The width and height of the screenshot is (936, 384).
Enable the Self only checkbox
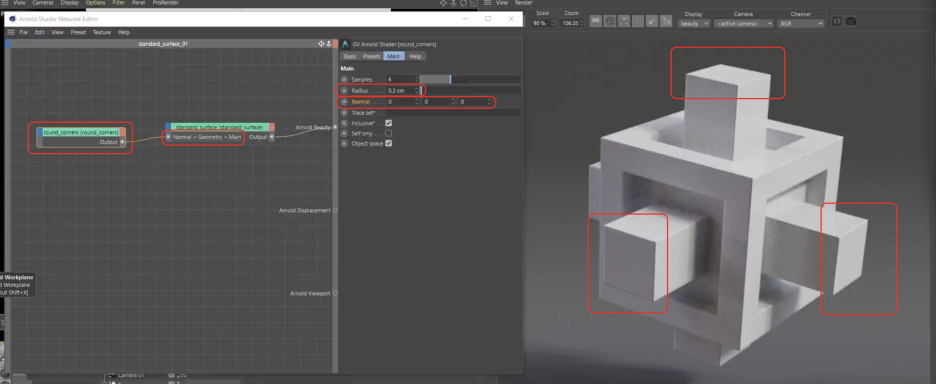389,133
